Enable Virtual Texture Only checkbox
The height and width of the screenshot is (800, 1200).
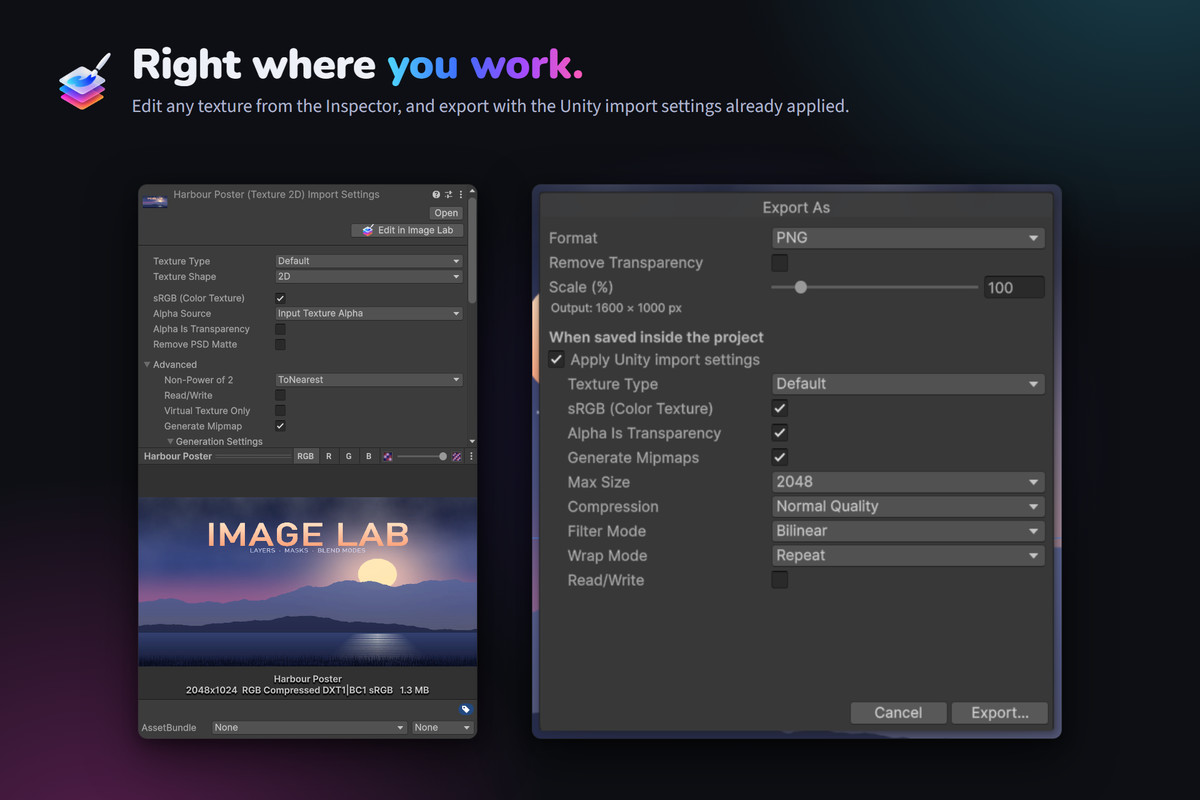(x=280, y=411)
